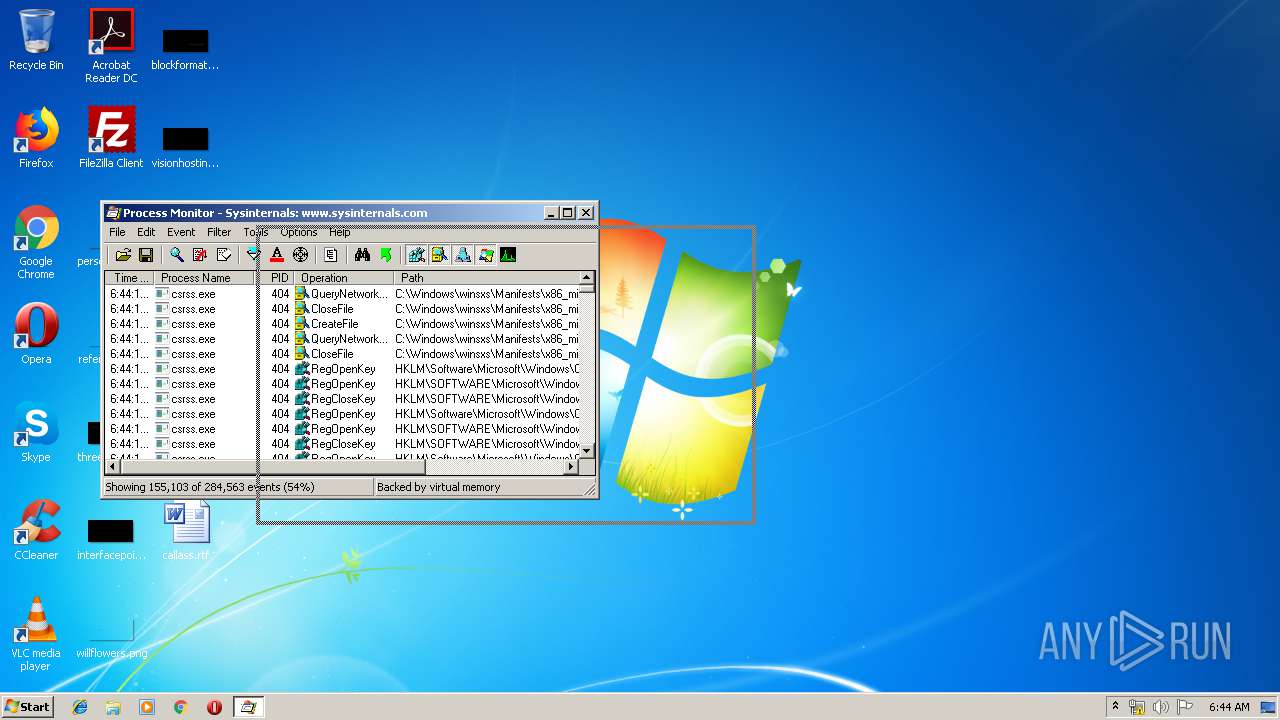1280x720 pixels.
Task: Toggle Show Process and Thread Activity icon
Action: tap(485, 255)
